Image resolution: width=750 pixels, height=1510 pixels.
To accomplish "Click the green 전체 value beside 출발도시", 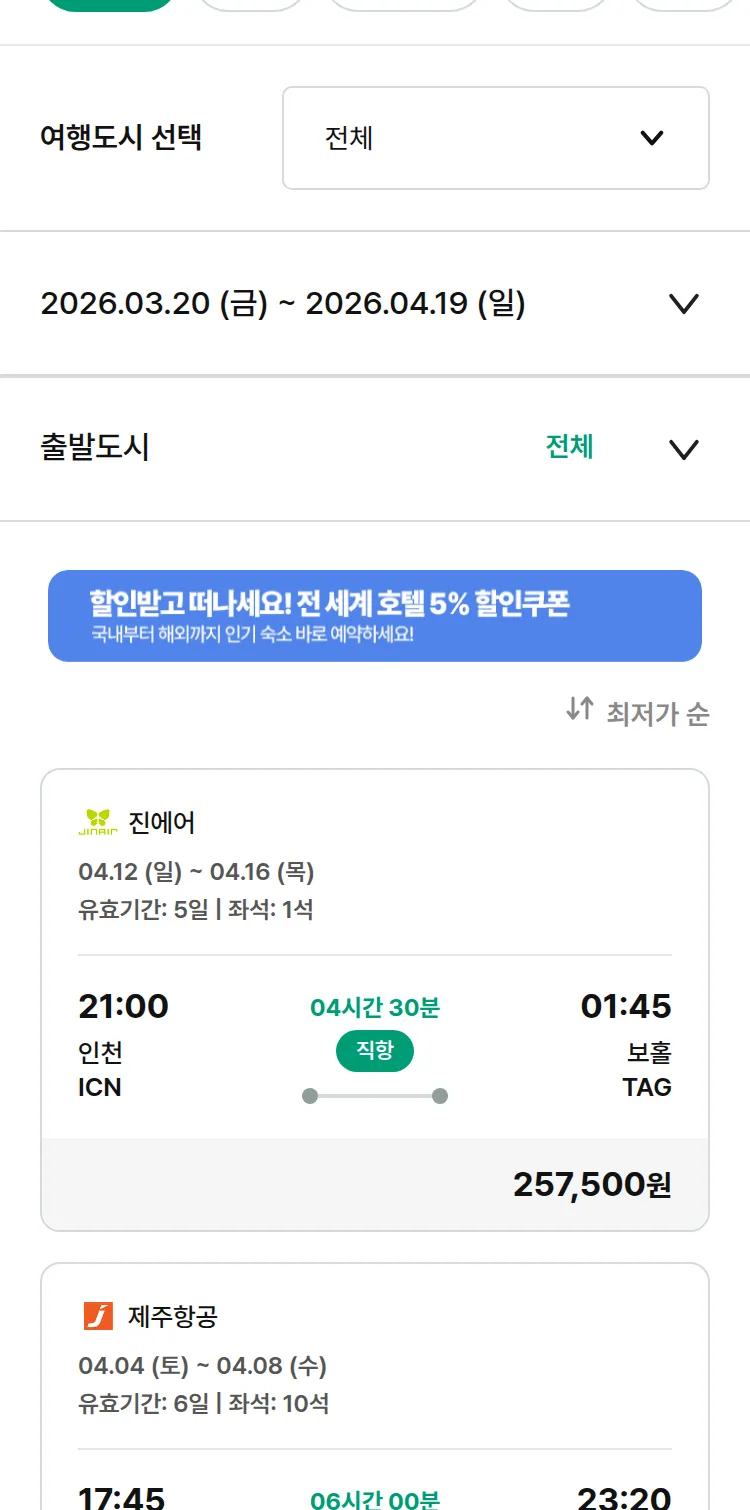I will click(x=569, y=447).
